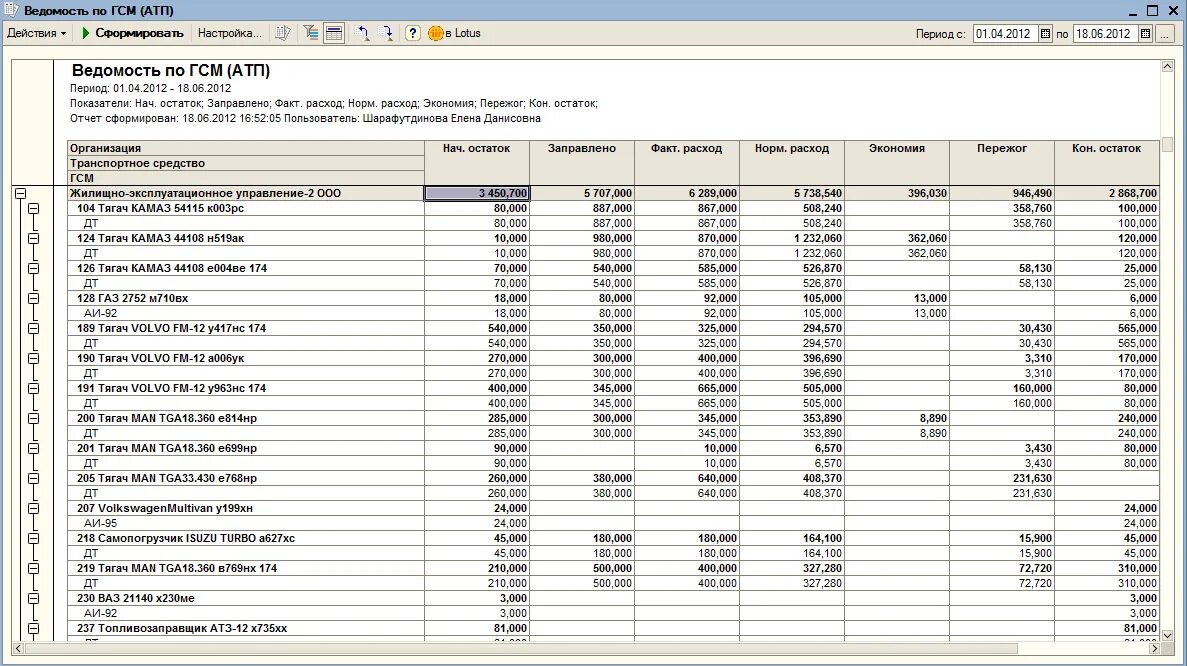Collapse the 201 Тягач MAN TGA18.360 е699нр group

click(x=33, y=448)
